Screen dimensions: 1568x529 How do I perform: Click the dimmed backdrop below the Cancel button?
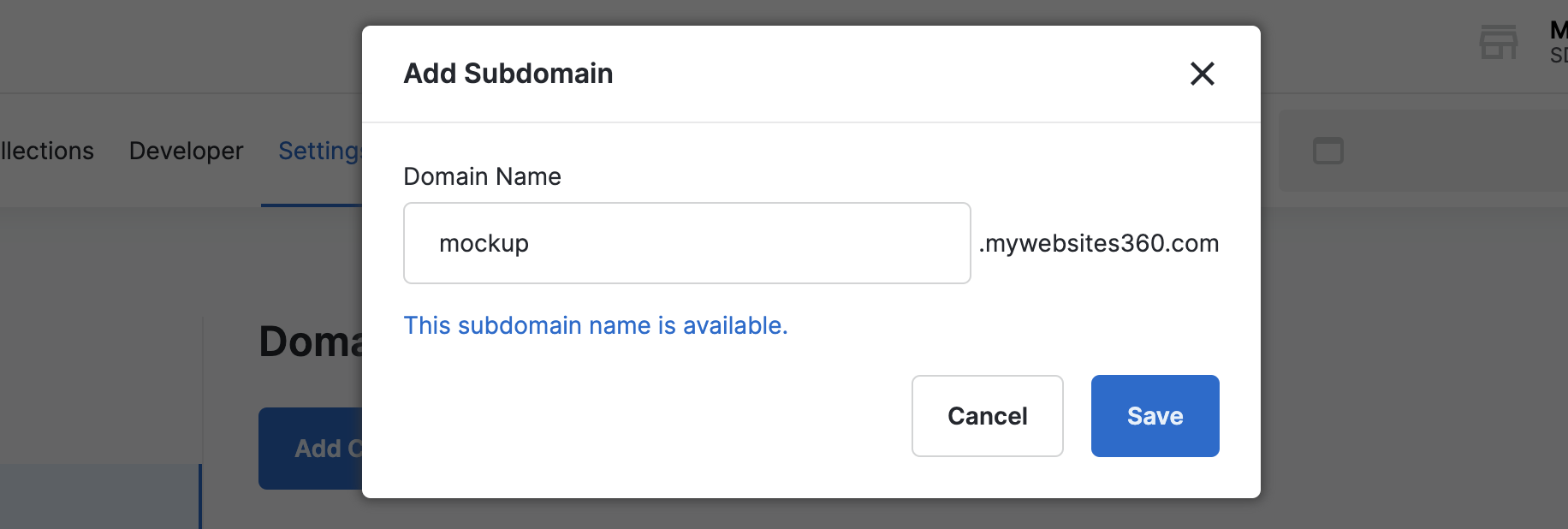[987, 514]
